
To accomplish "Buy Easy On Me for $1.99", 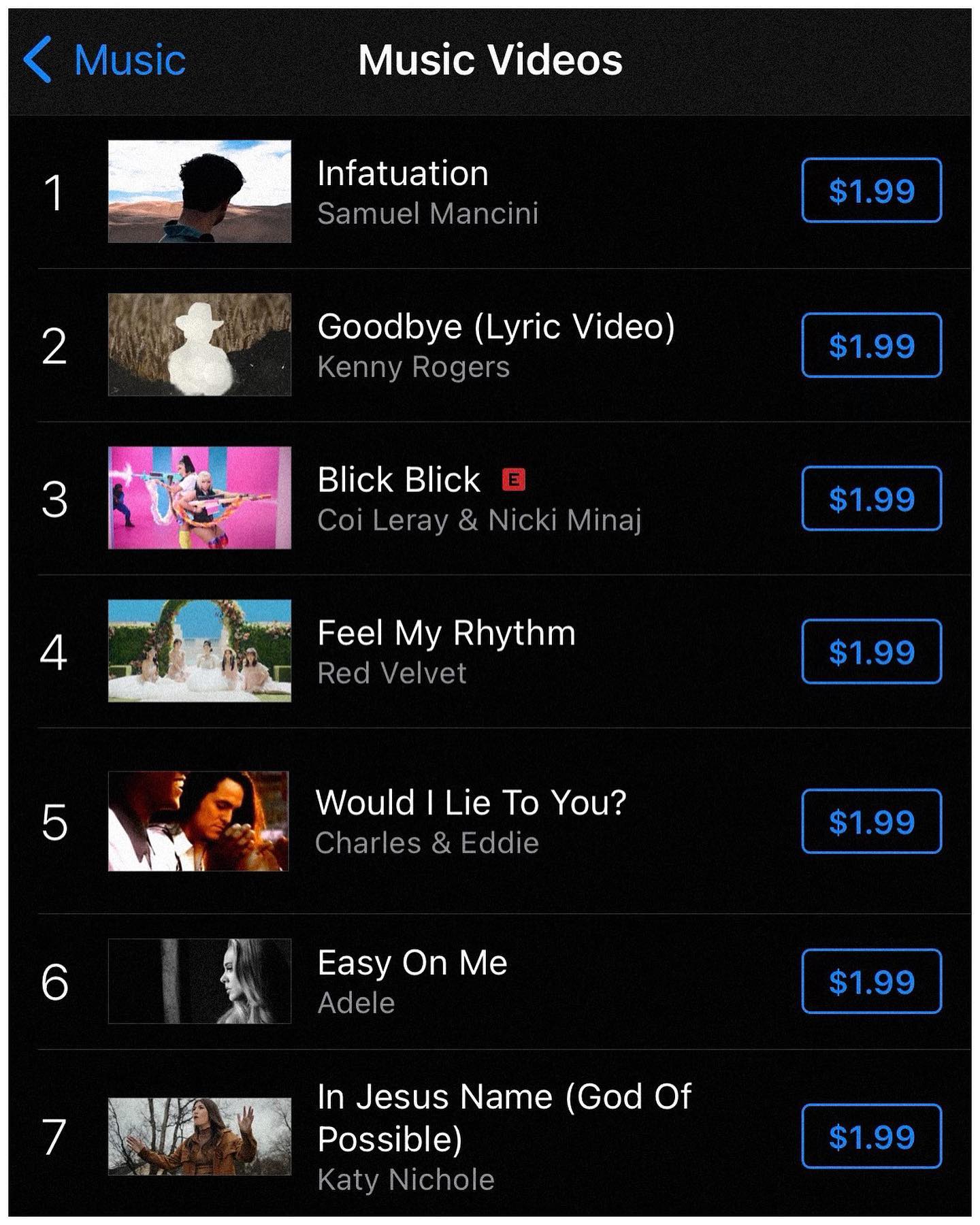I will pyautogui.click(x=871, y=981).
